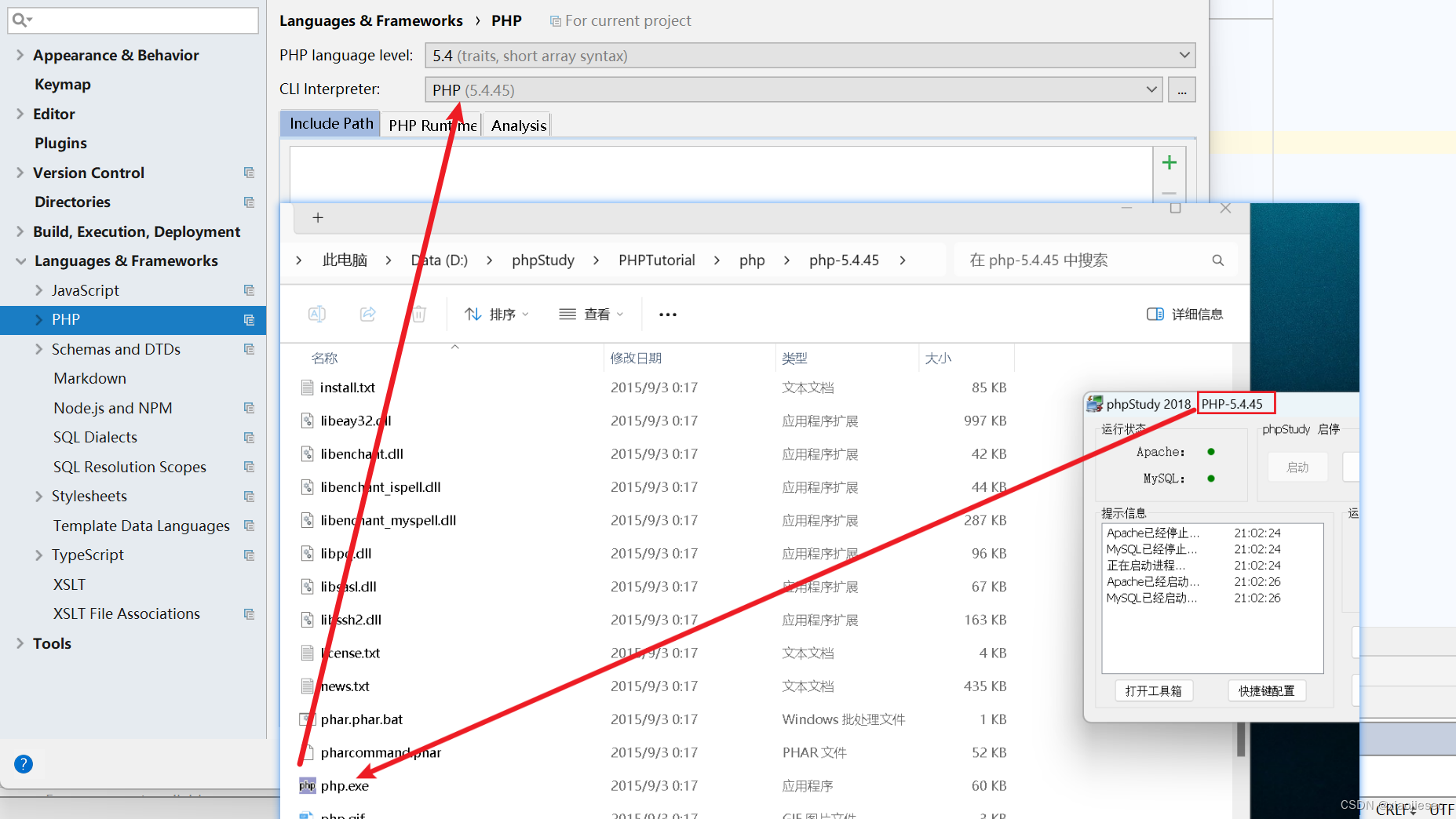Open the PHP language level dropdown
Viewport: 1456px width, 819px height.
1184,55
